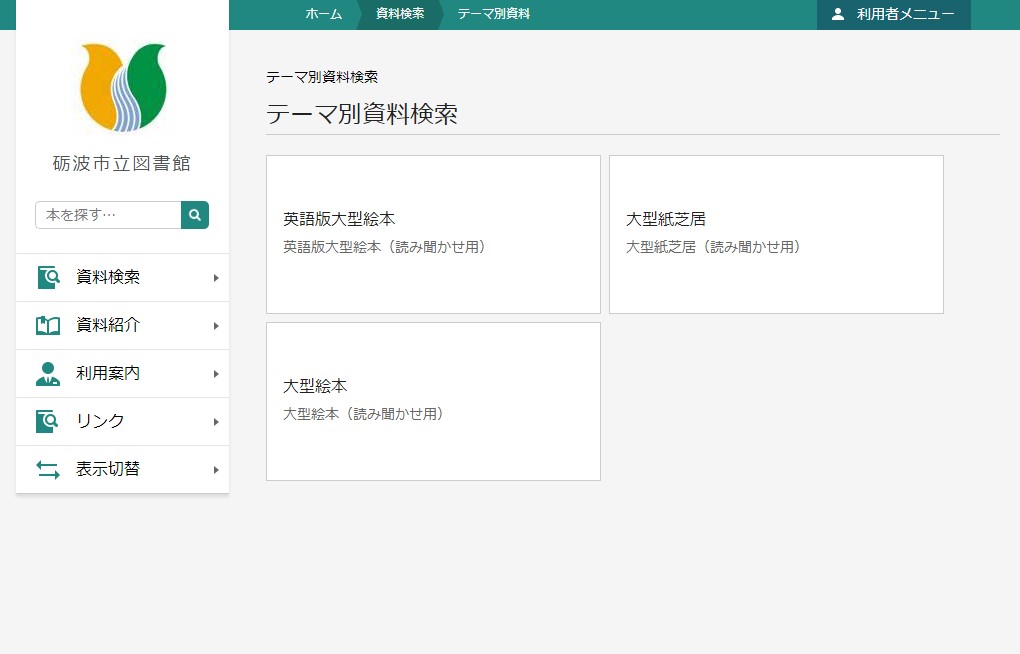The width and height of the screenshot is (1020, 654).
Task: Click the 資料紹介 open-book icon
Action: 47,325
